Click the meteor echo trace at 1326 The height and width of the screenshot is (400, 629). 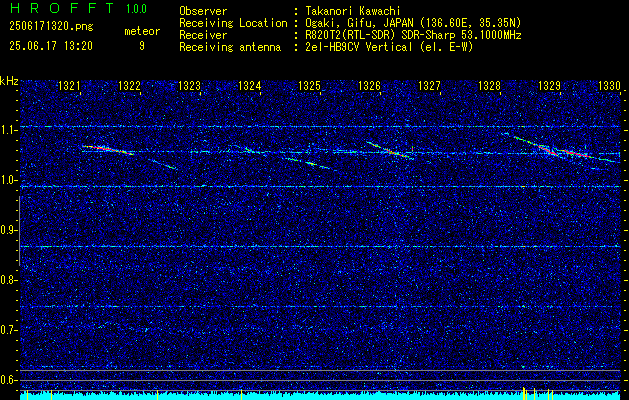pyautogui.click(x=390, y=150)
